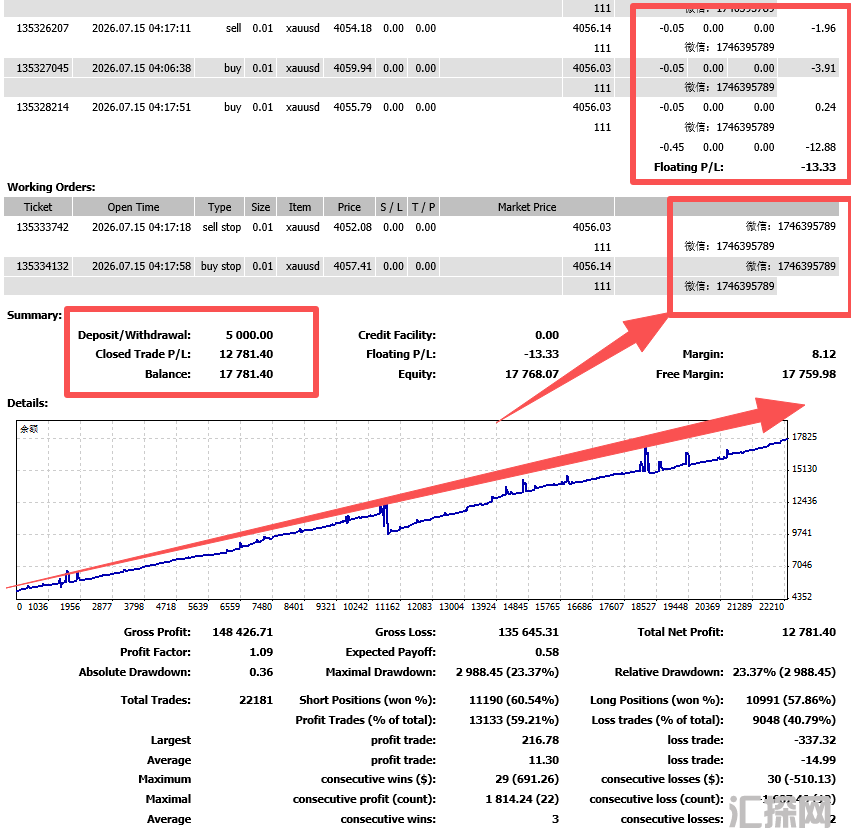The image size is (851, 836).
Task: Click the Deposit/Withdrawal amount 5 000.00
Action: coord(250,335)
